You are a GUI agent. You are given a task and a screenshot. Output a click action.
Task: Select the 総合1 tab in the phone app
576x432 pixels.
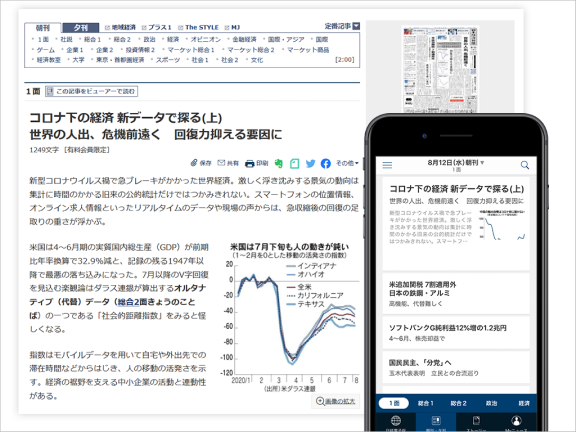click(x=425, y=403)
